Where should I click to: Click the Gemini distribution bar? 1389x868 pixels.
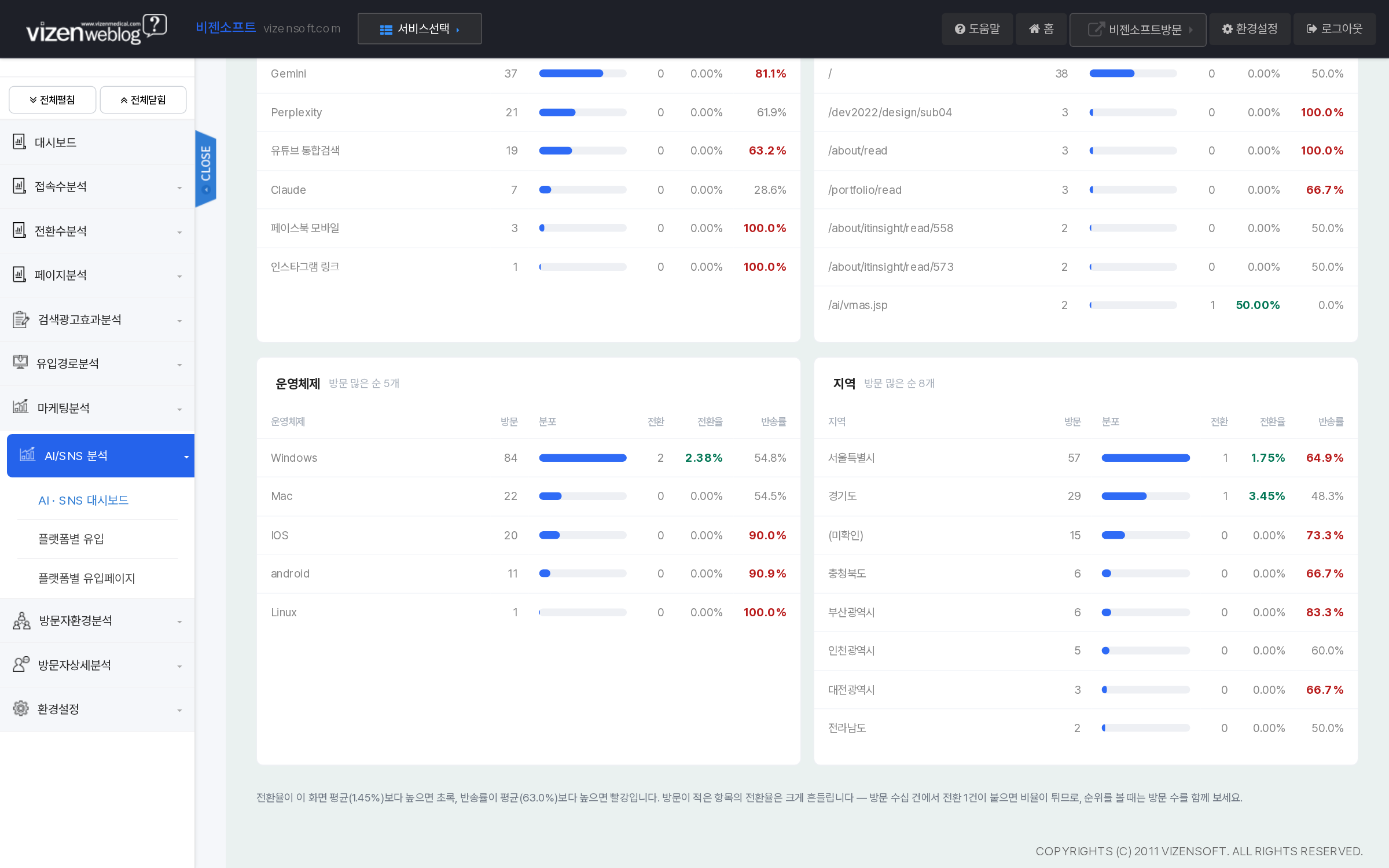point(583,73)
